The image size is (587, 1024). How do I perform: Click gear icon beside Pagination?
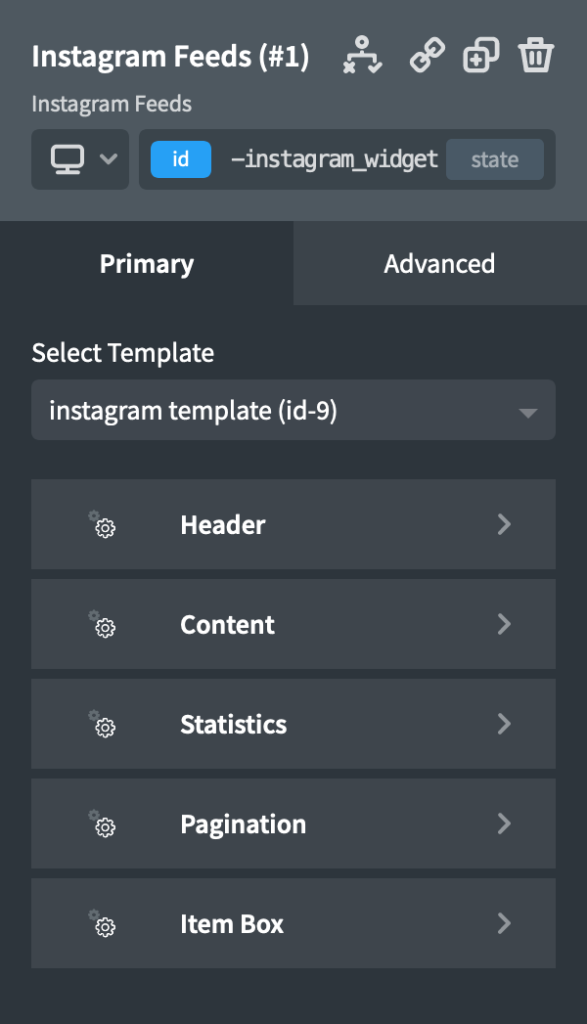pyautogui.click(x=103, y=824)
